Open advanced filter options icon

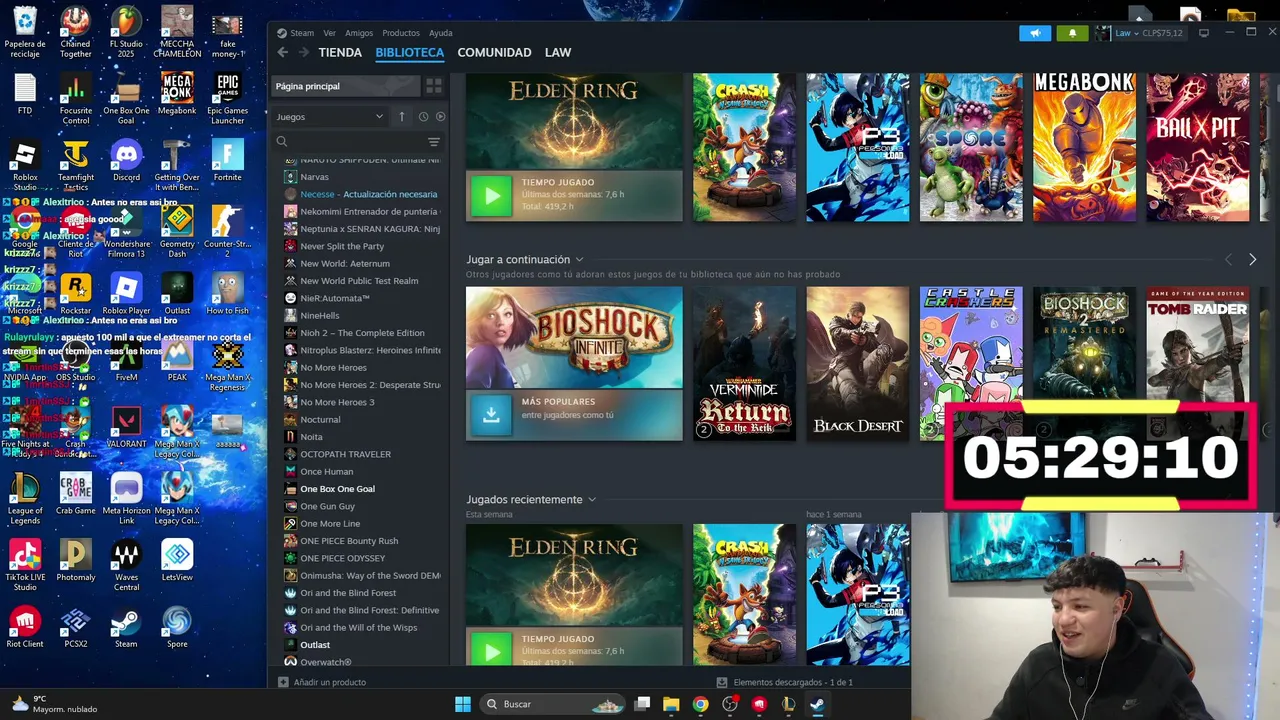click(434, 142)
